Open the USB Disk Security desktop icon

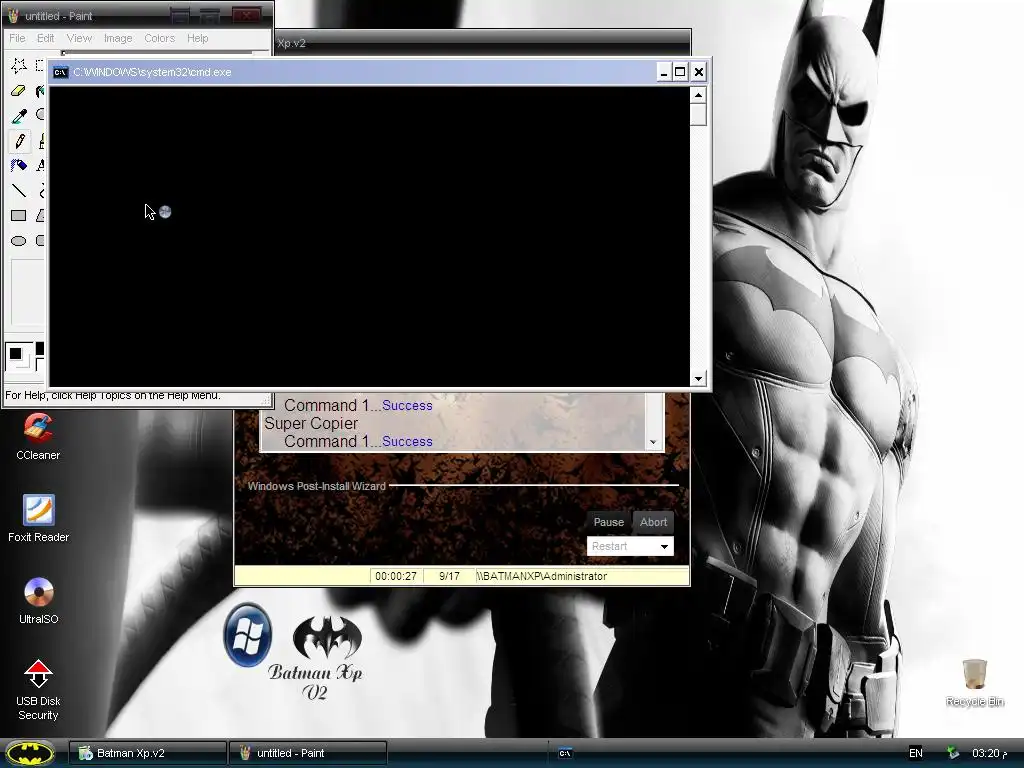pyautogui.click(x=38, y=690)
